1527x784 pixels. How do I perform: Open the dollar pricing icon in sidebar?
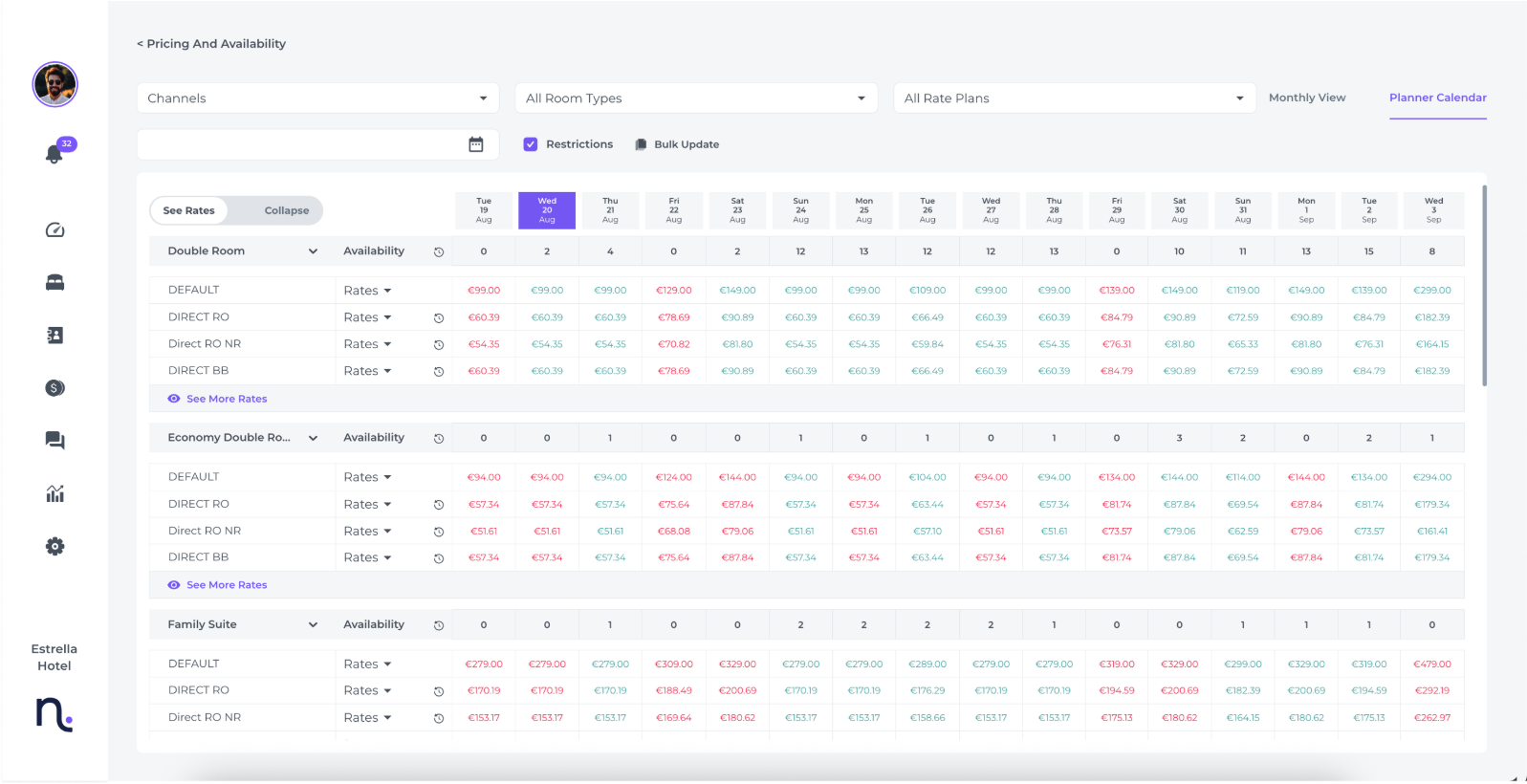[55, 387]
